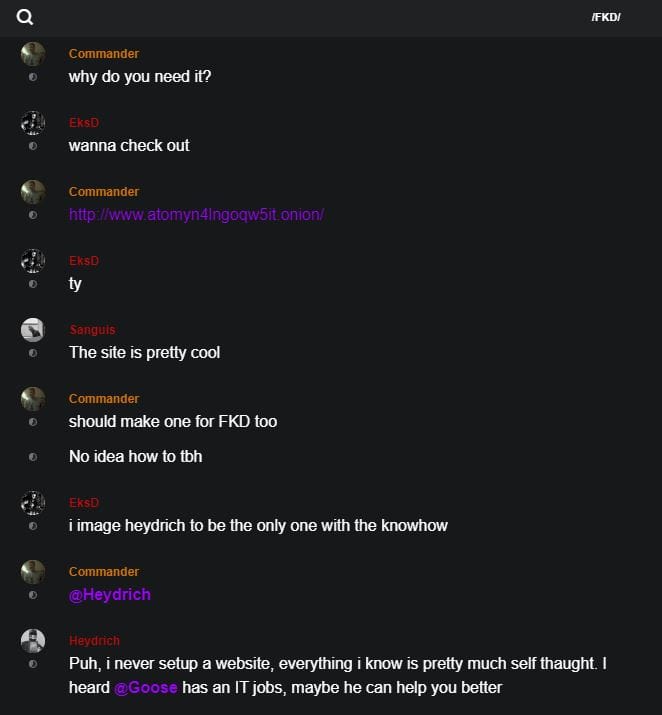Click the status dot under Sanguis's avatar

tap(33, 353)
